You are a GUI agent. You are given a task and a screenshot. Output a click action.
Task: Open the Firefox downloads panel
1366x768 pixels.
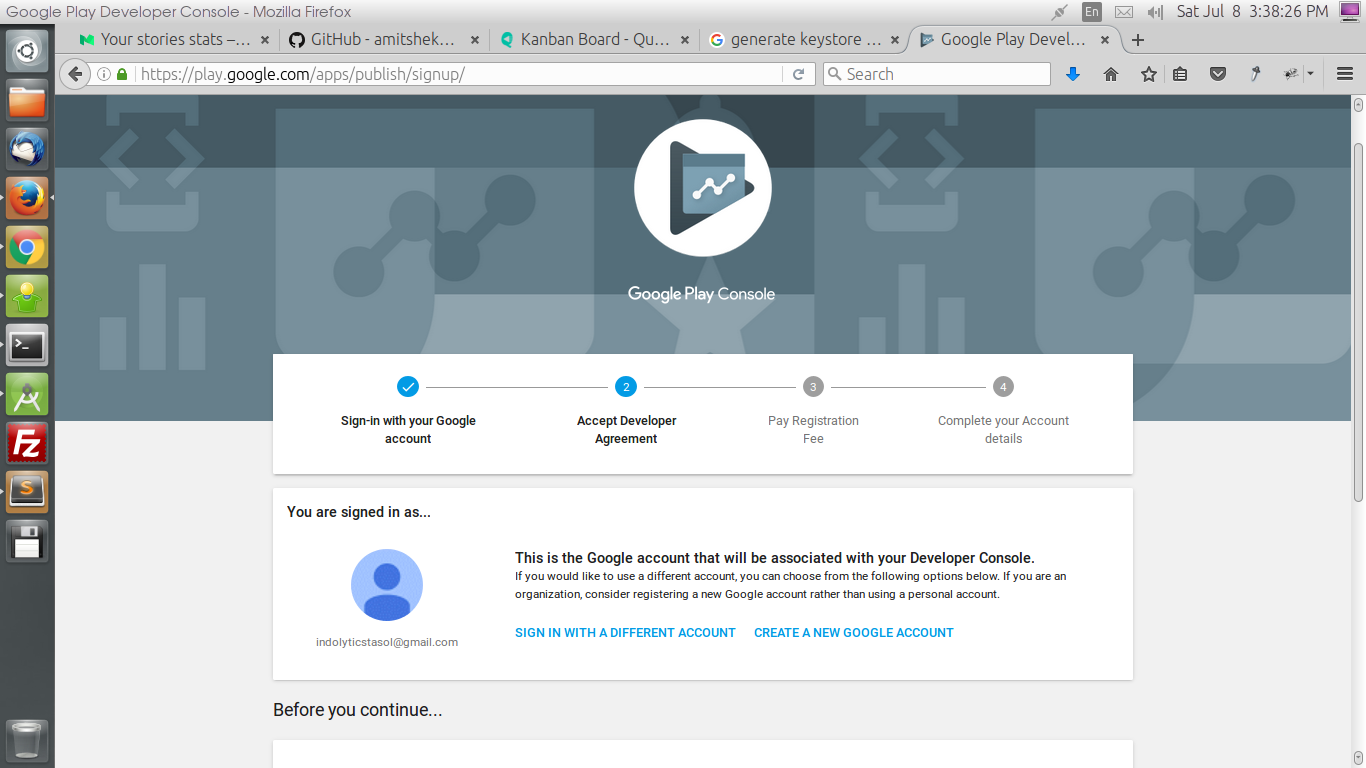[x=1073, y=74]
